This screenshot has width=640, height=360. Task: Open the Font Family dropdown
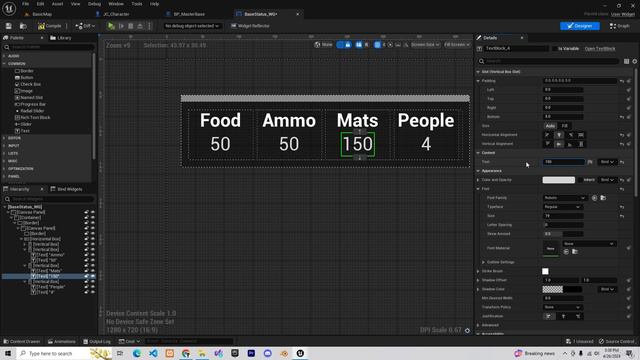pos(564,198)
